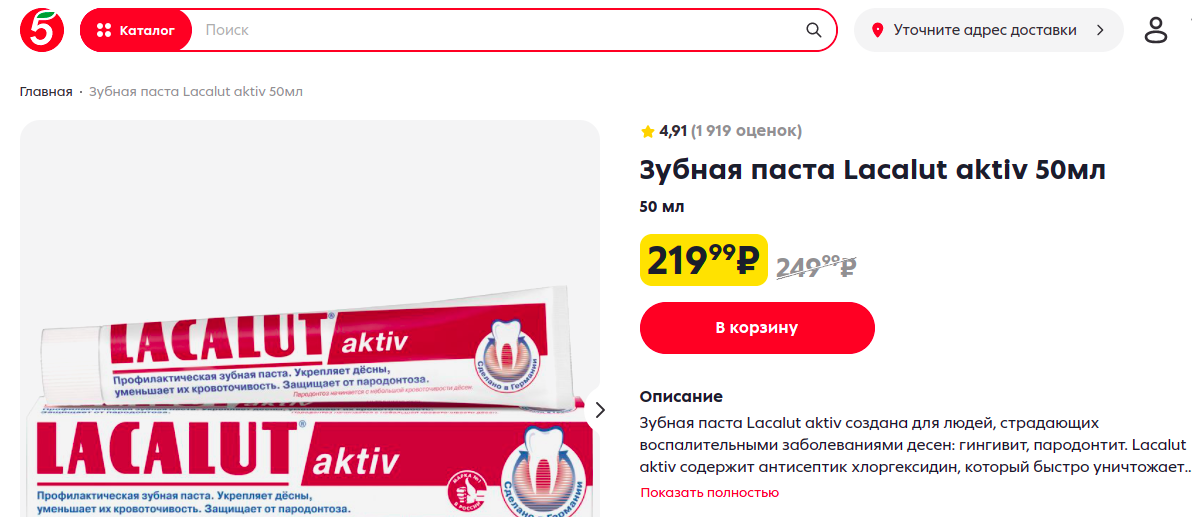Click the search magnifier icon

pyautogui.click(x=813, y=30)
